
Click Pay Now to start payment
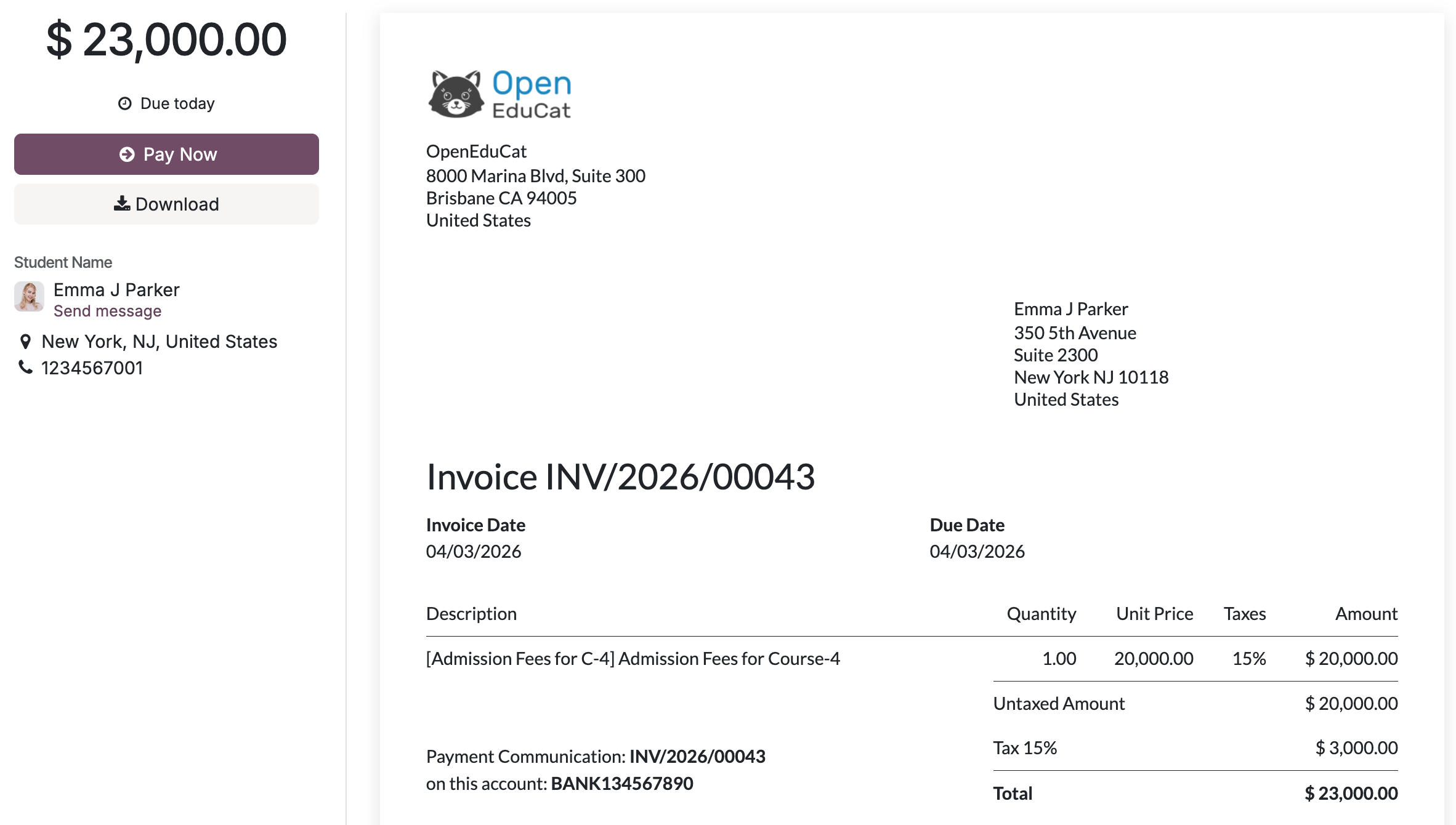coord(166,154)
